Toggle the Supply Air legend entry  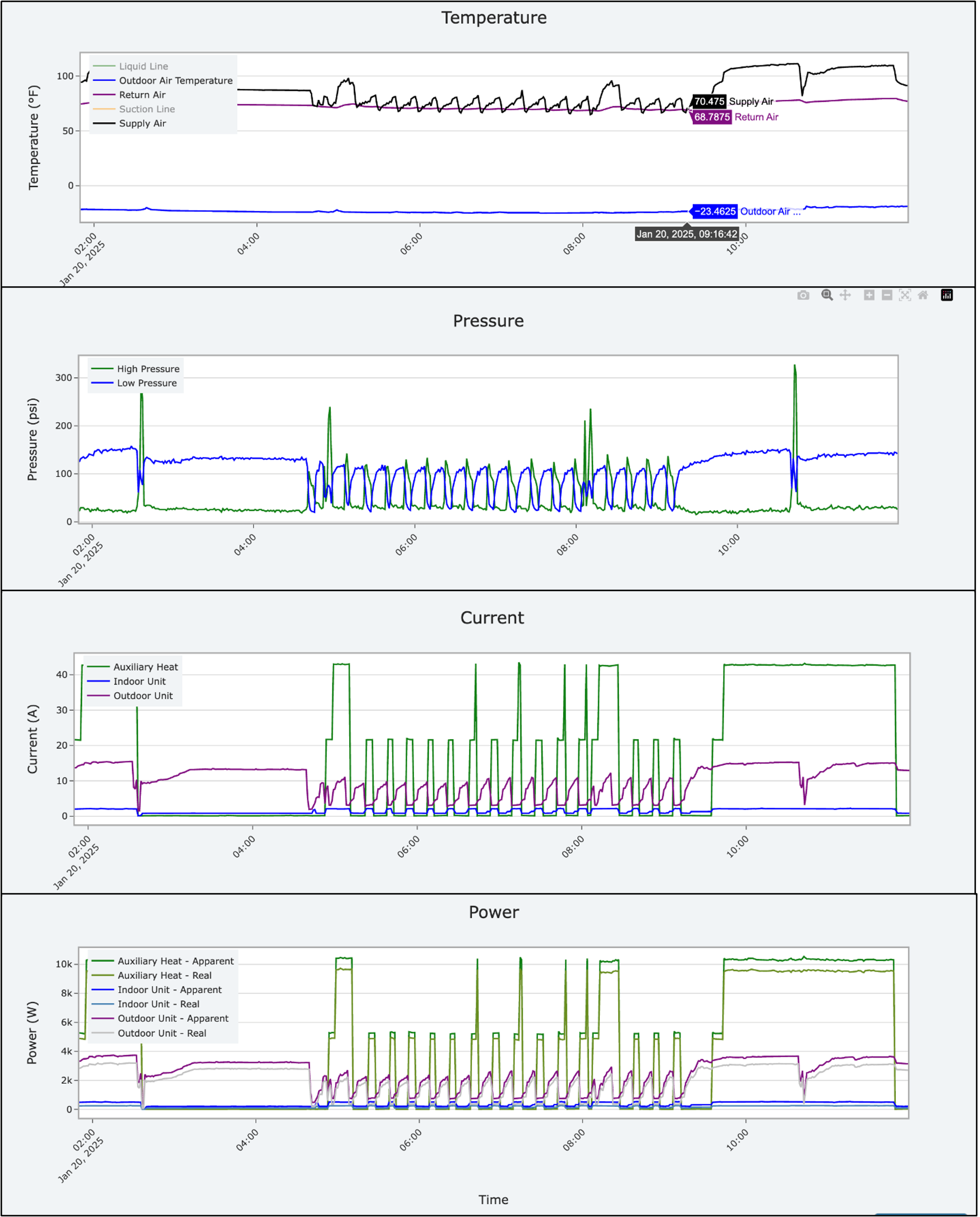tap(142, 123)
